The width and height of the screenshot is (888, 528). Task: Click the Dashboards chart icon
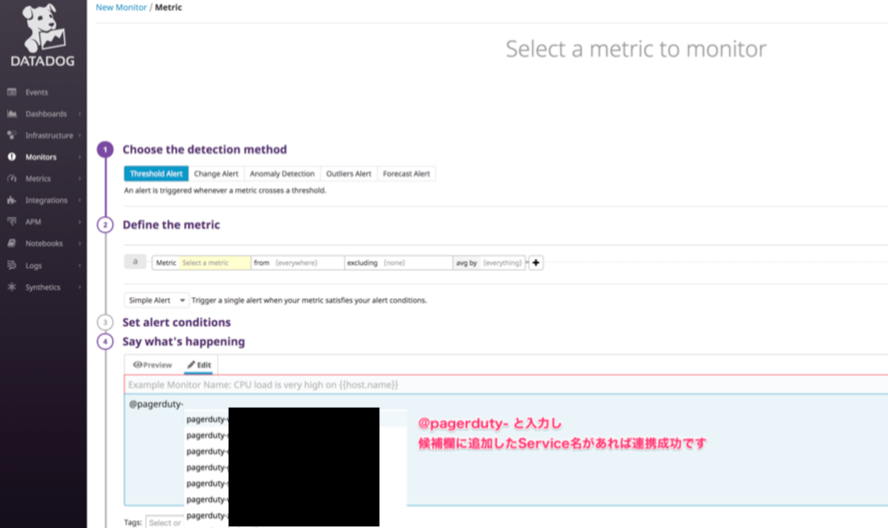[x=11, y=113]
